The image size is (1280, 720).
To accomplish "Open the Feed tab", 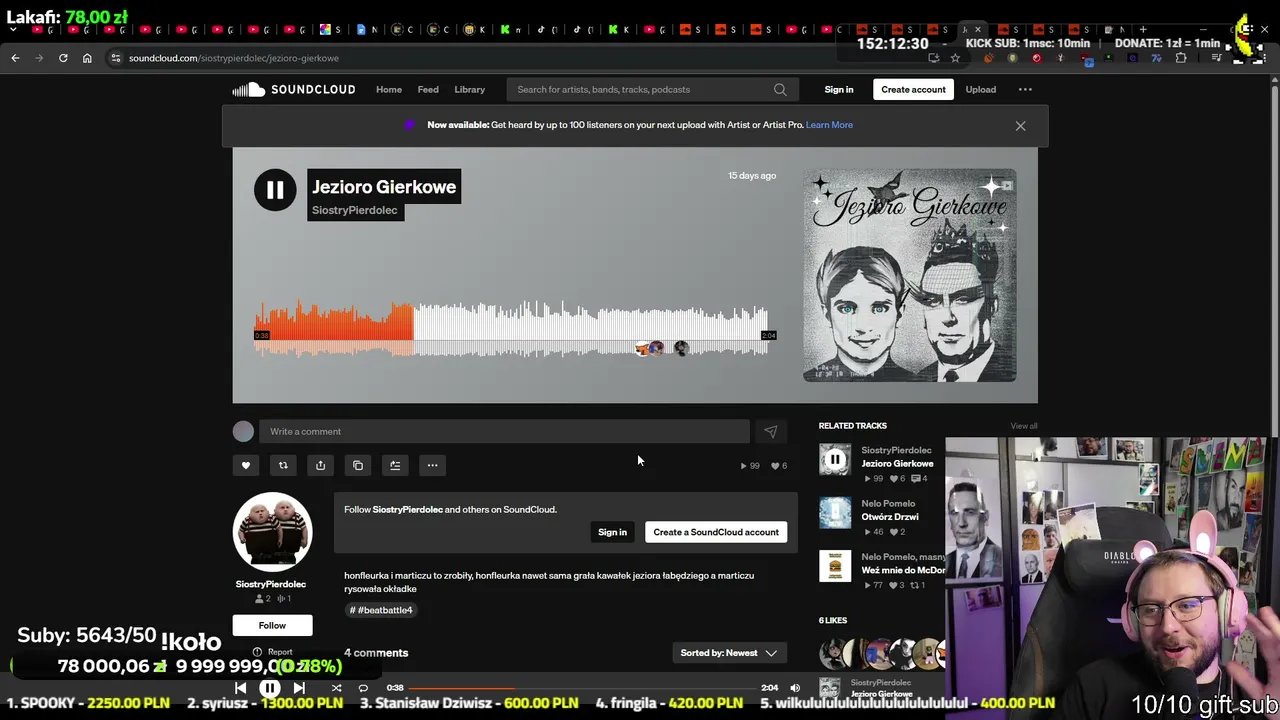I will point(428,90).
